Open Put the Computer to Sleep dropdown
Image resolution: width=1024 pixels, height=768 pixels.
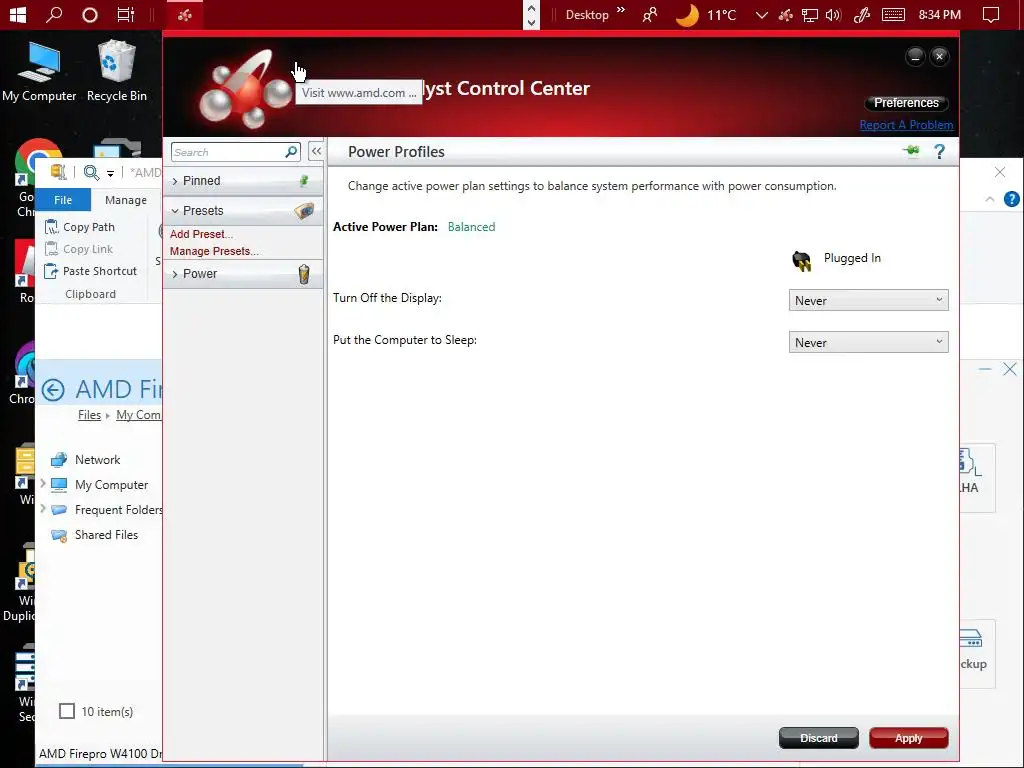[868, 342]
